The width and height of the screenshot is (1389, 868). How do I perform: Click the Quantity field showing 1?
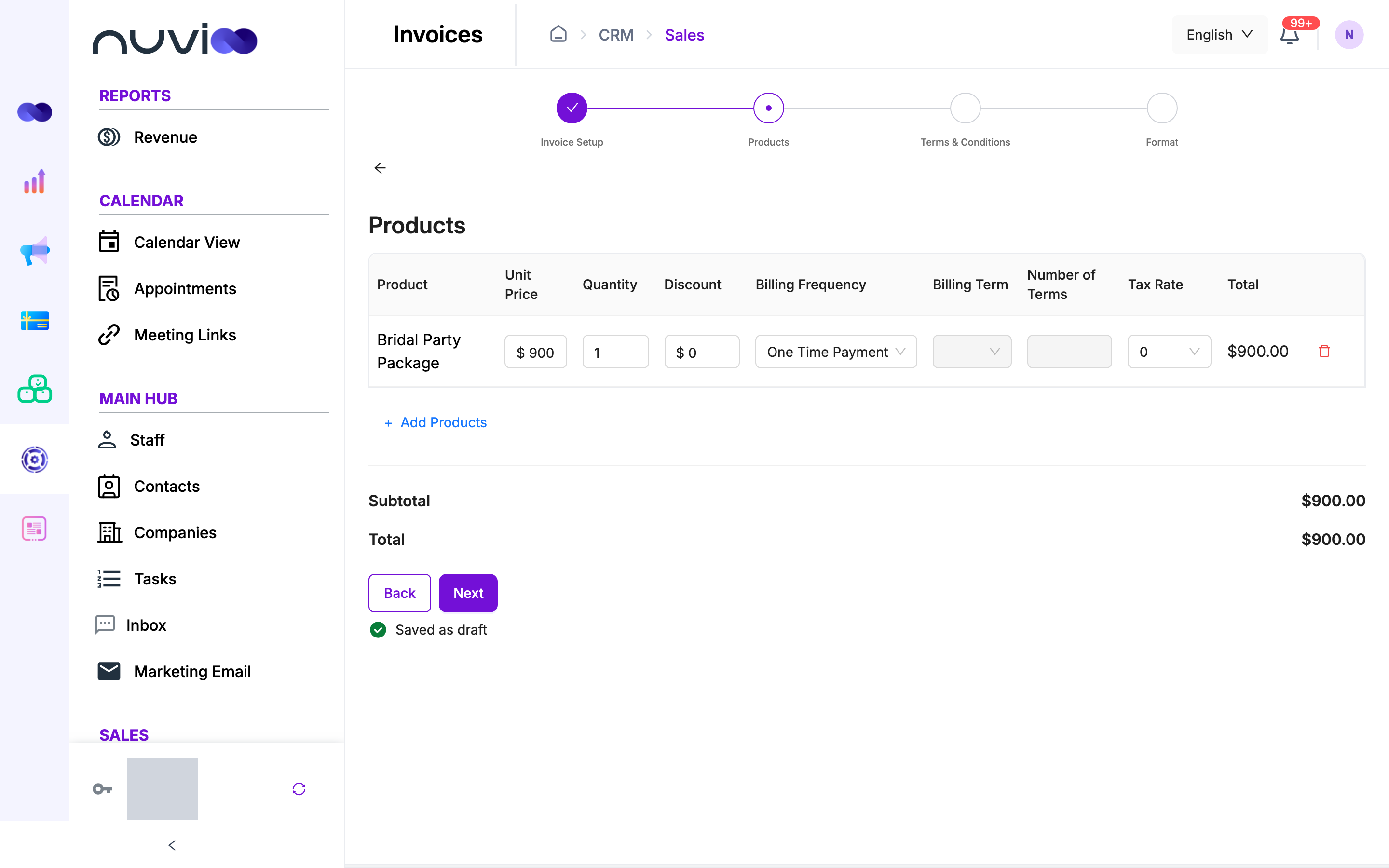click(615, 352)
